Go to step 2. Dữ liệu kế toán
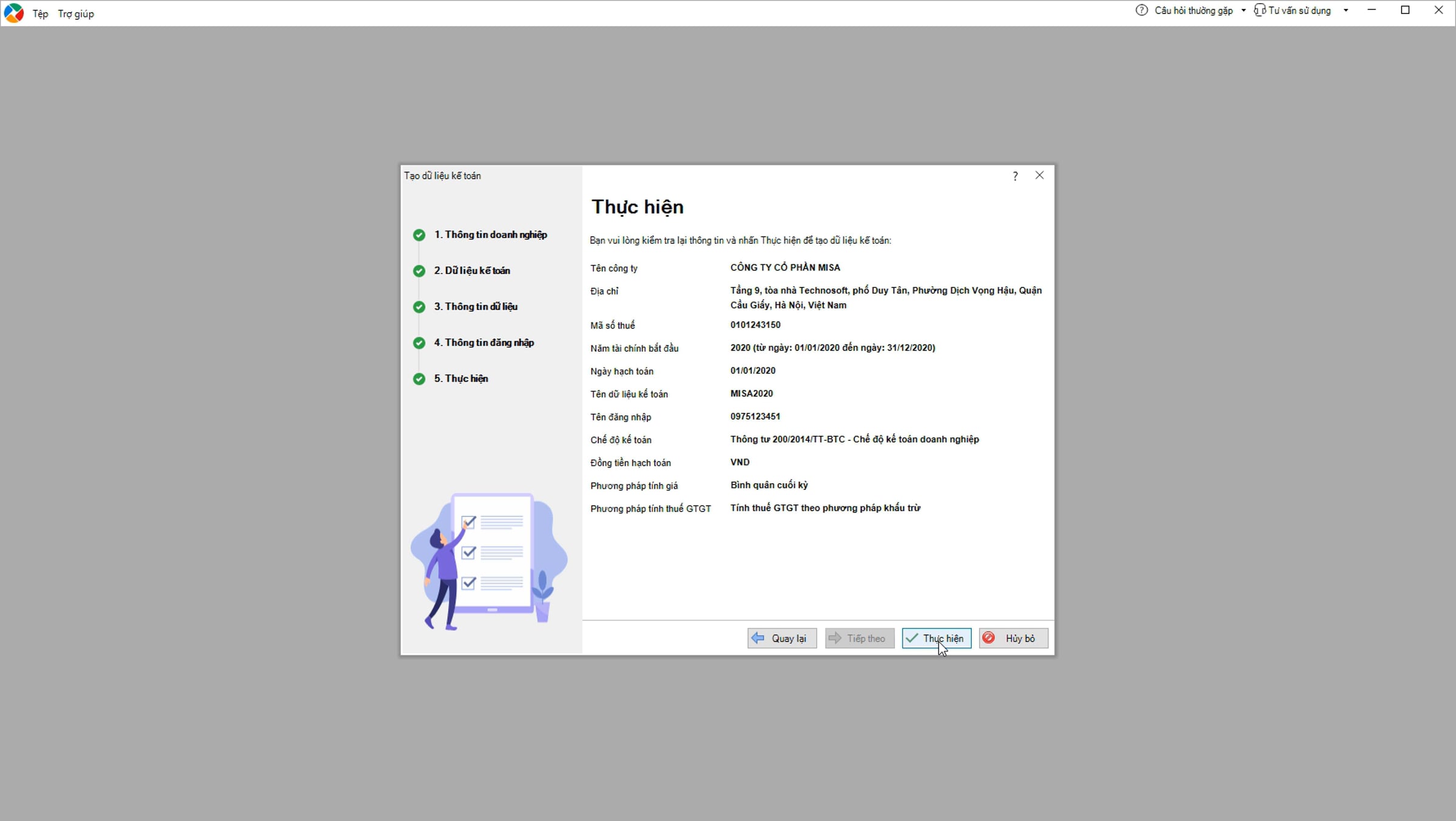The image size is (1456, 821). click(472, 270)
